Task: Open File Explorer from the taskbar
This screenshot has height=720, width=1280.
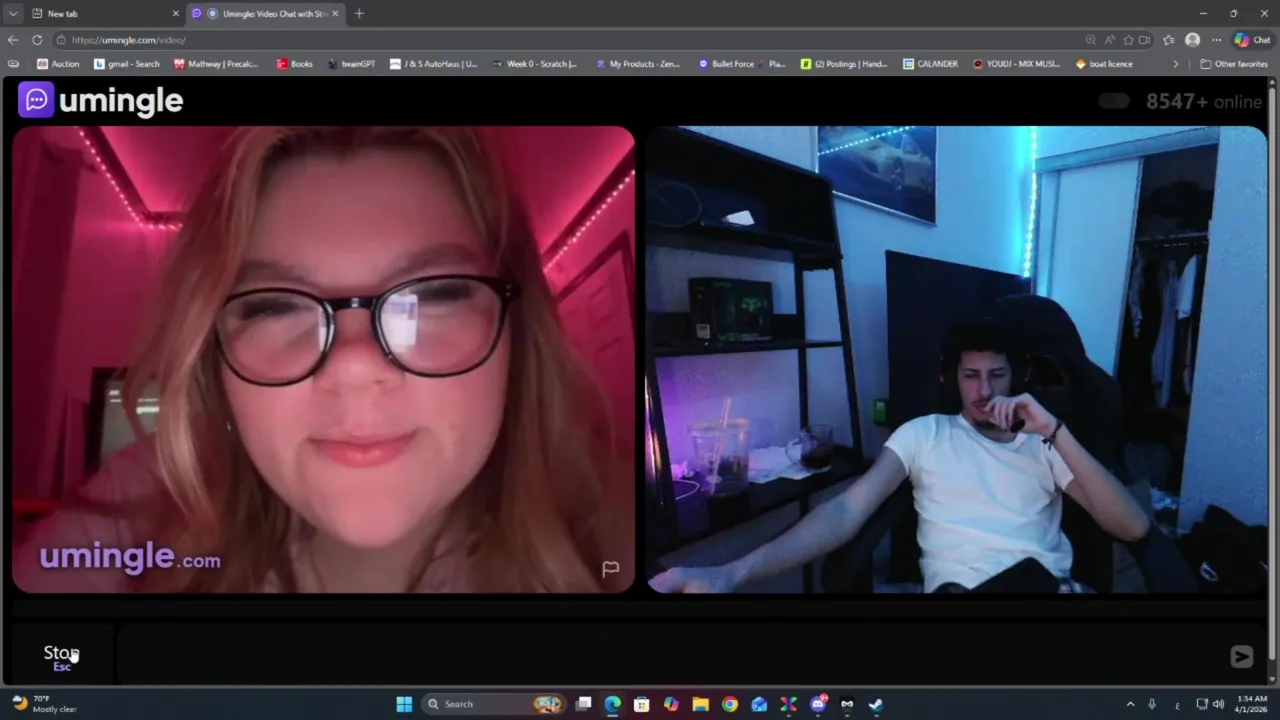Action: (700, 704)
